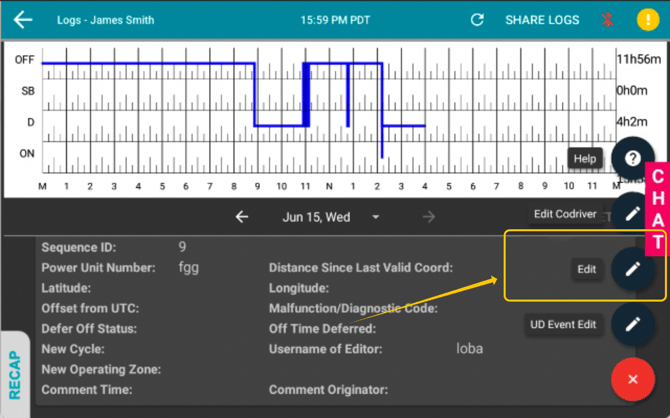Tap the Comment Time label
The height and width of the screenshot is (418, 670).
click(87, 390)
